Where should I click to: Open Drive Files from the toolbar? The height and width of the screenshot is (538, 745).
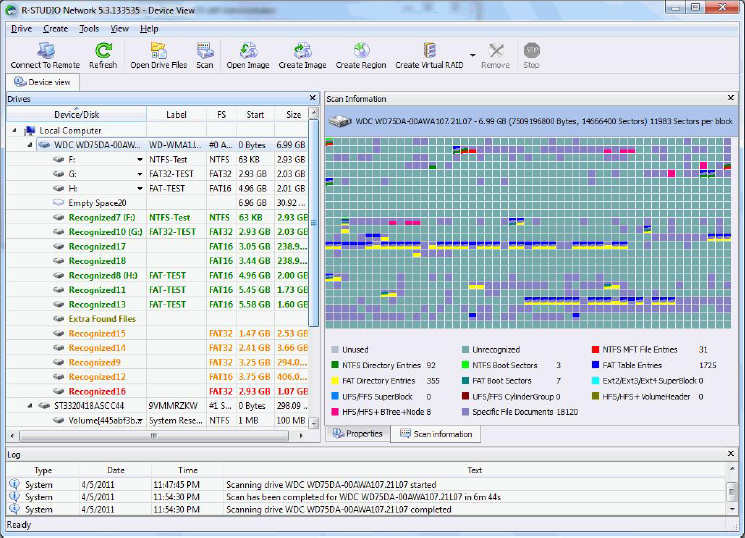pos(158,51)
